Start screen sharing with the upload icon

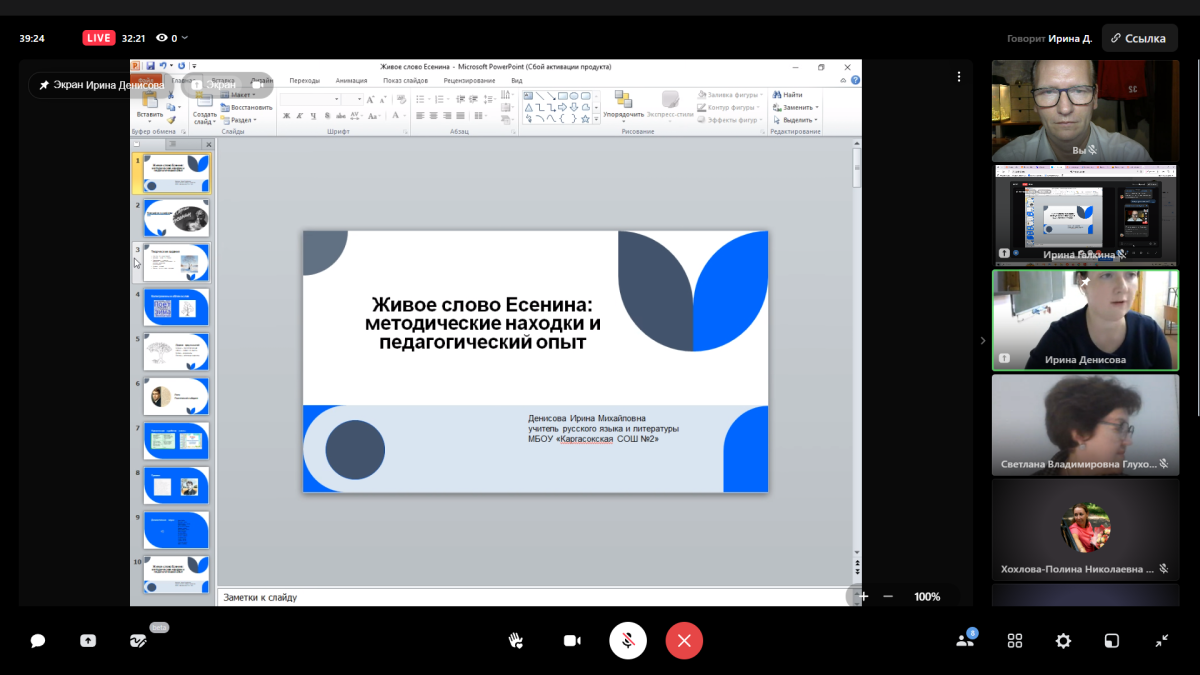(x=88, y=641)
